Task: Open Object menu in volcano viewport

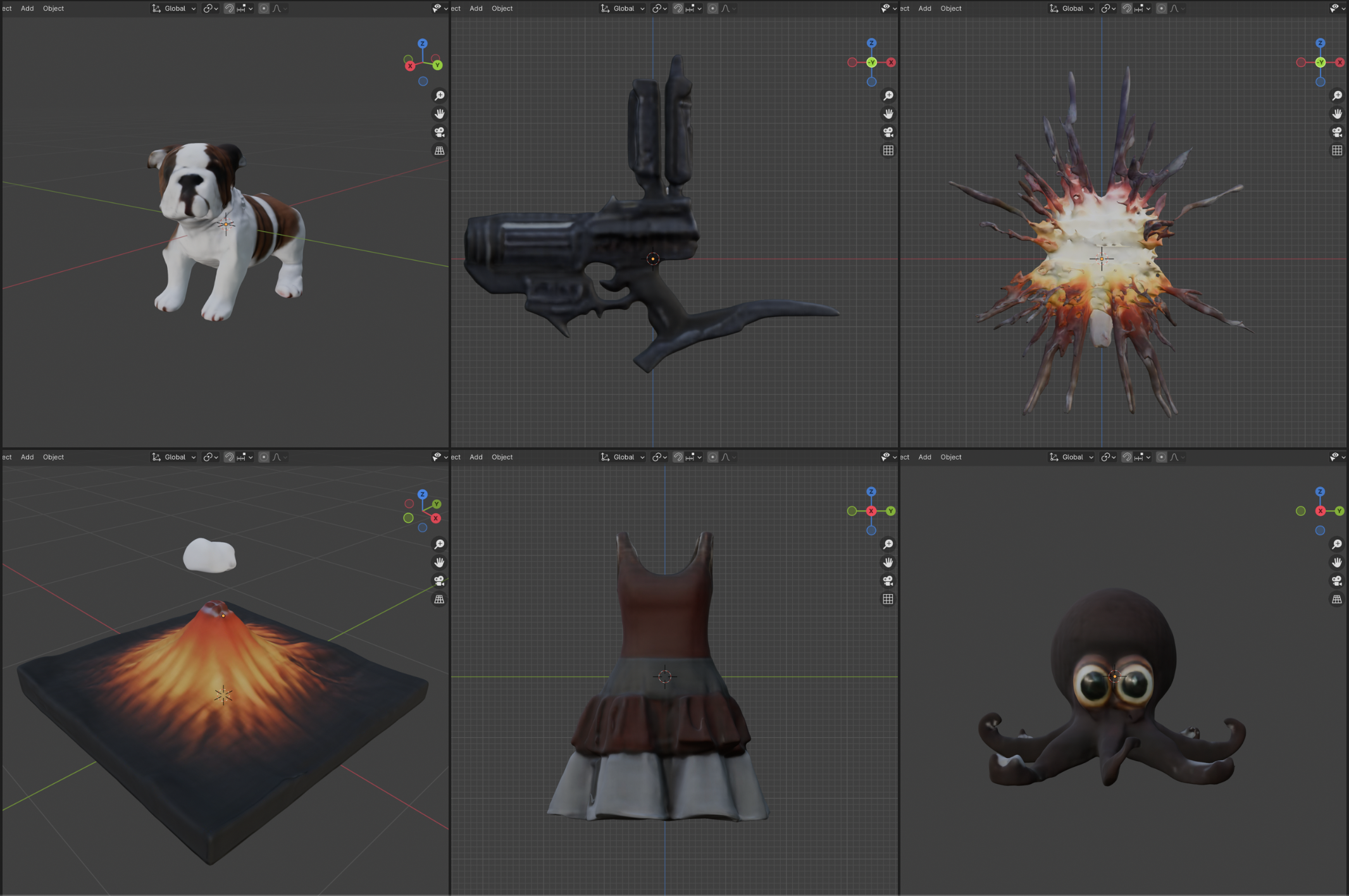Action: [x=53, y=457]
